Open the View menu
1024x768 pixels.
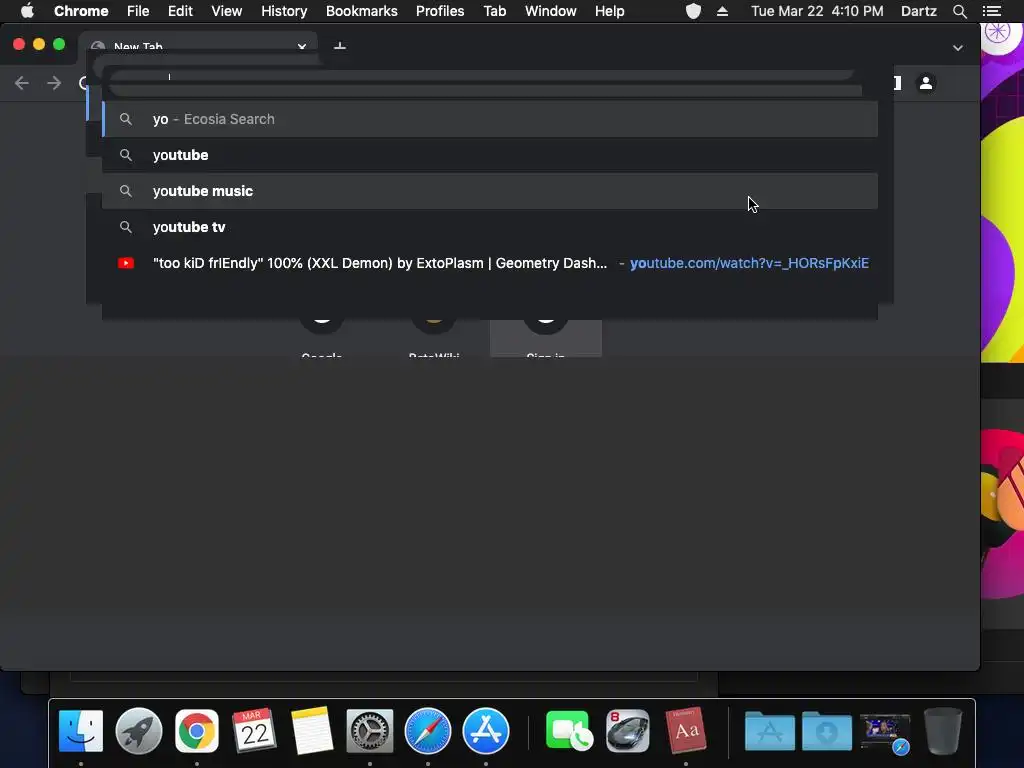pos(227,11)
